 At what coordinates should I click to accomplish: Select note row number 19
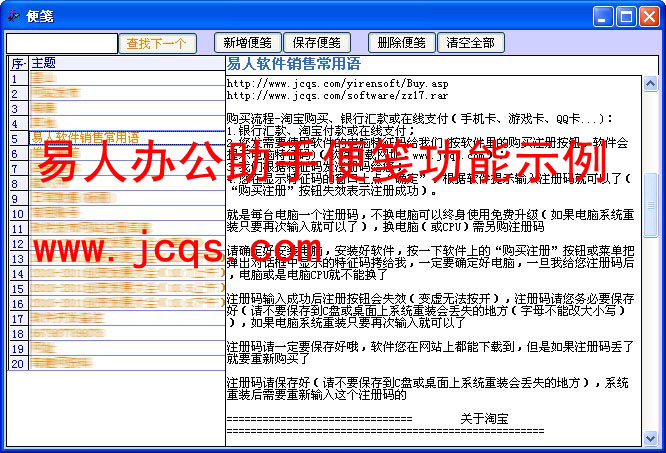[x=117, y=349]
